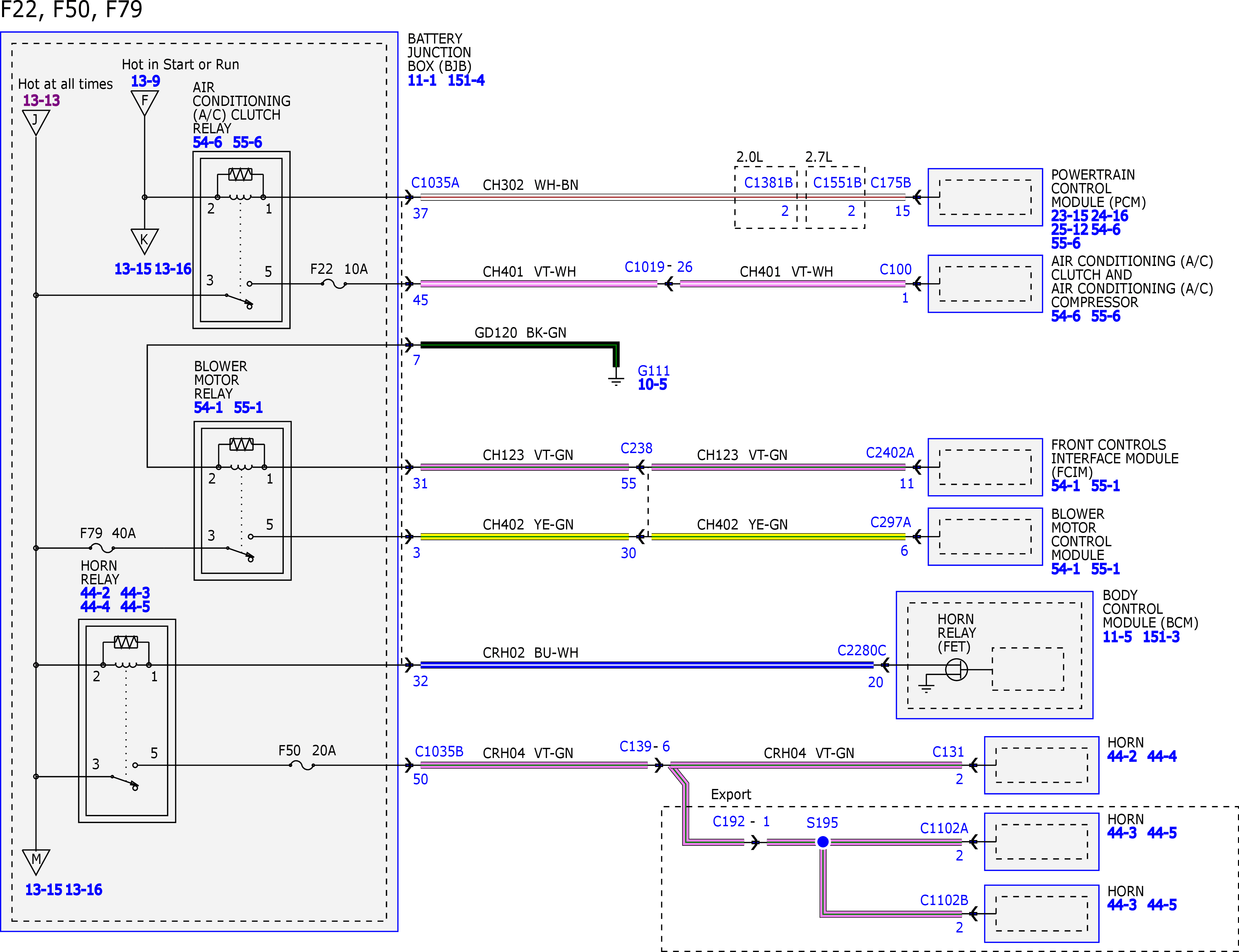Click the F triangle connector symbol
Viewport: 1239px width, 952px height.
[145, 102]
